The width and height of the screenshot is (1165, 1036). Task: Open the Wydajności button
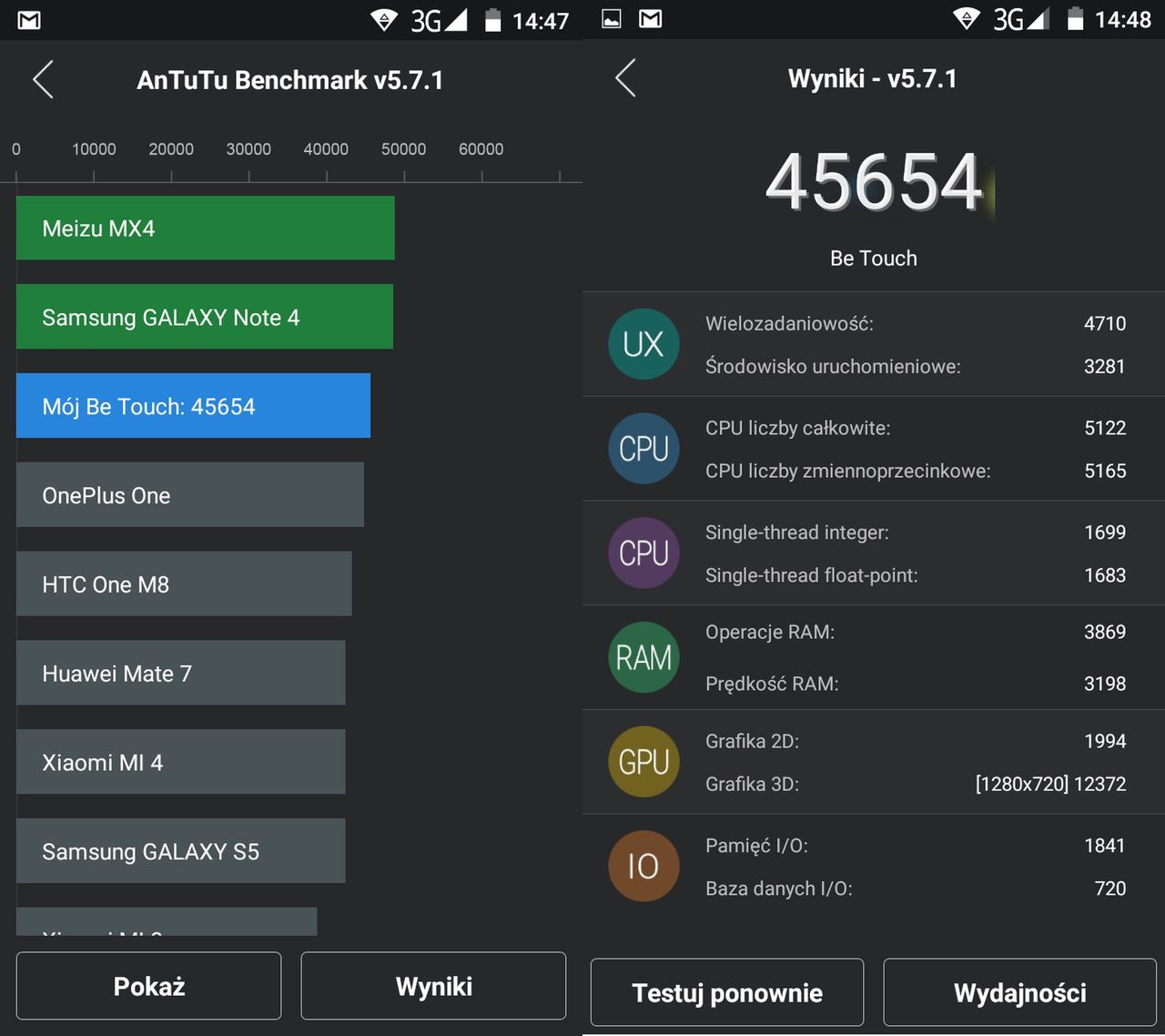[x=1019, y=992]
